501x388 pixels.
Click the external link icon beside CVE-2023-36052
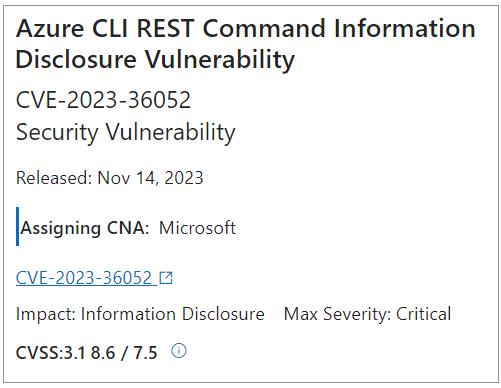click(166, 278)
